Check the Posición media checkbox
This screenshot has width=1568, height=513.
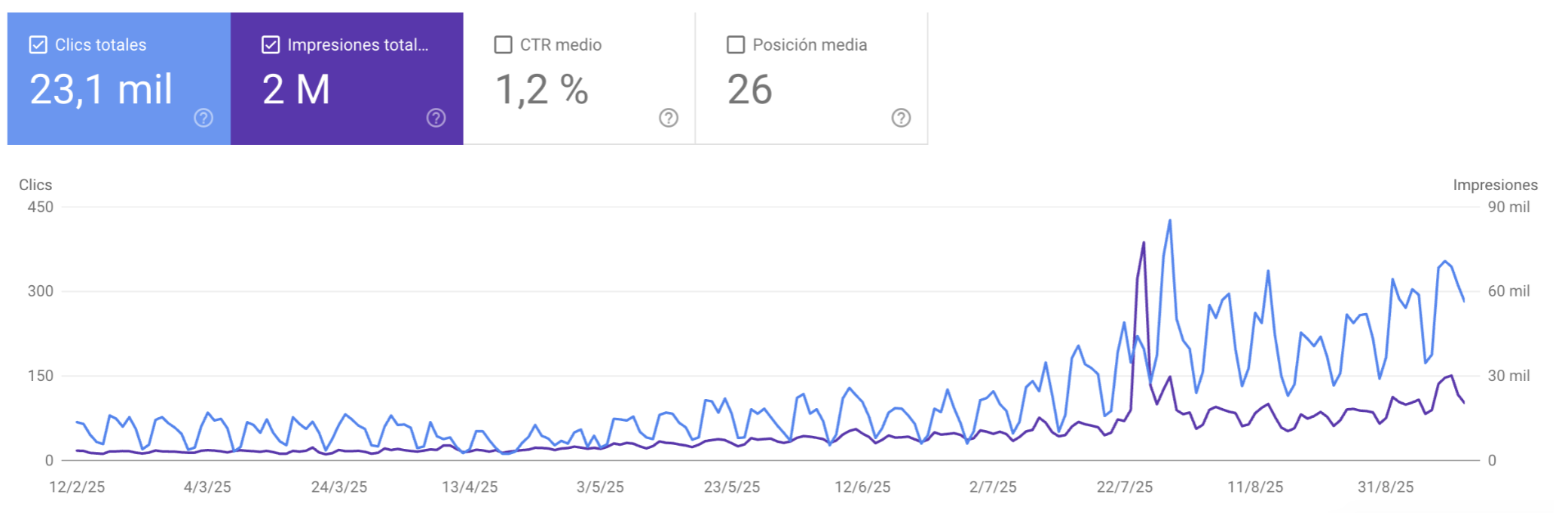736,45
